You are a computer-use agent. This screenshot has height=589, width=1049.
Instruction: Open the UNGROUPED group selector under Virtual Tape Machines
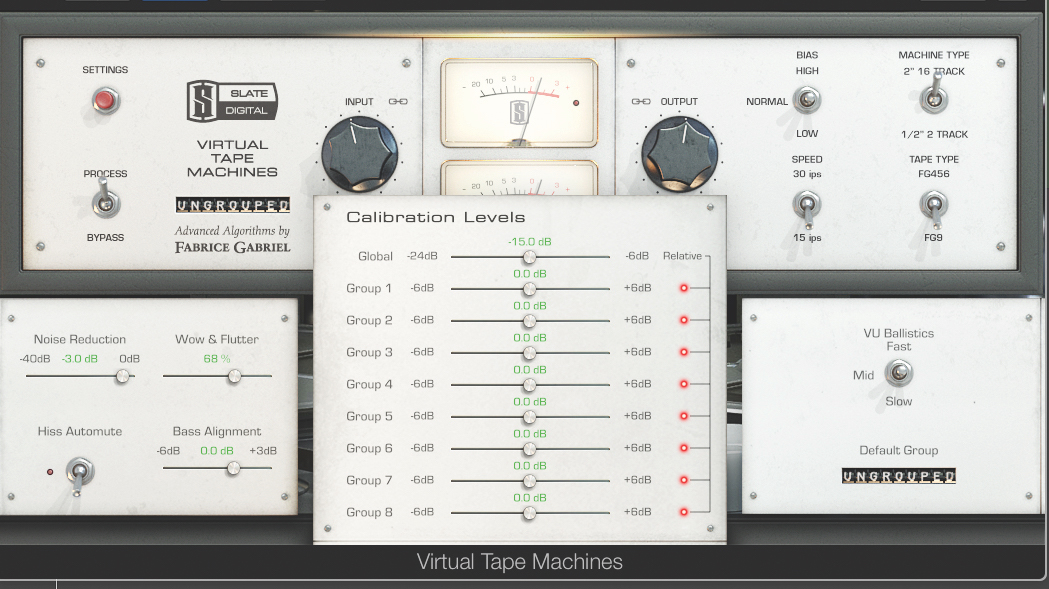pos(233,205)
